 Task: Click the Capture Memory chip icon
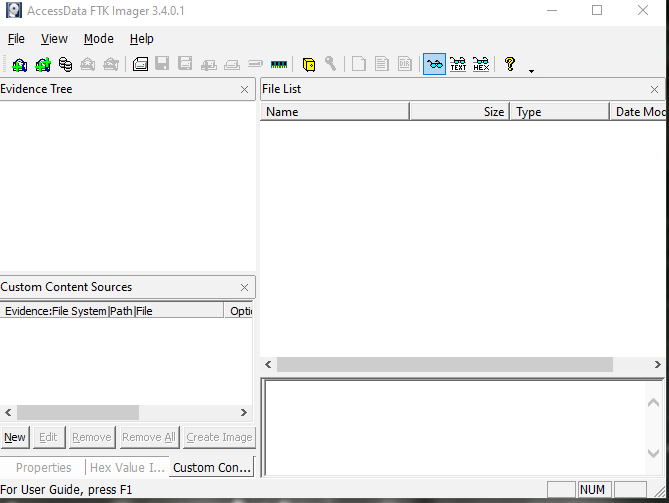279,64
